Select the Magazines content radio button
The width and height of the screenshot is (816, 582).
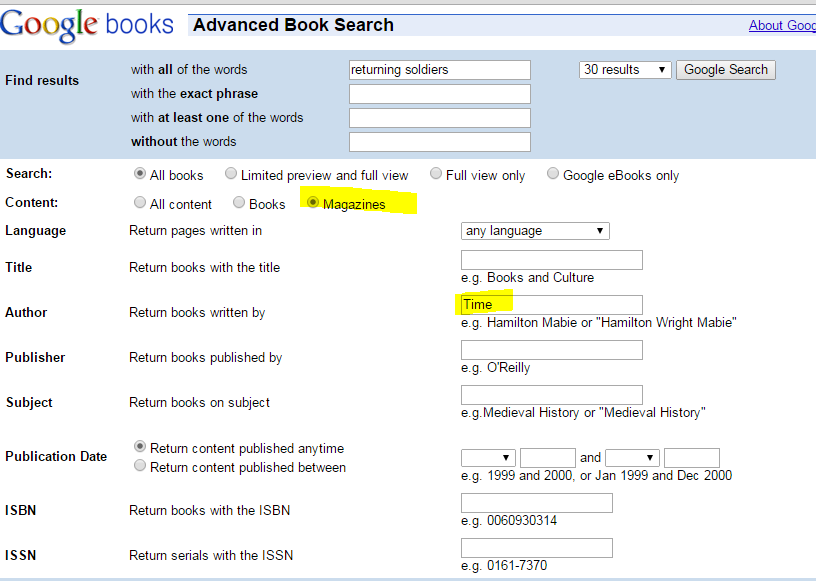[313, 202]
